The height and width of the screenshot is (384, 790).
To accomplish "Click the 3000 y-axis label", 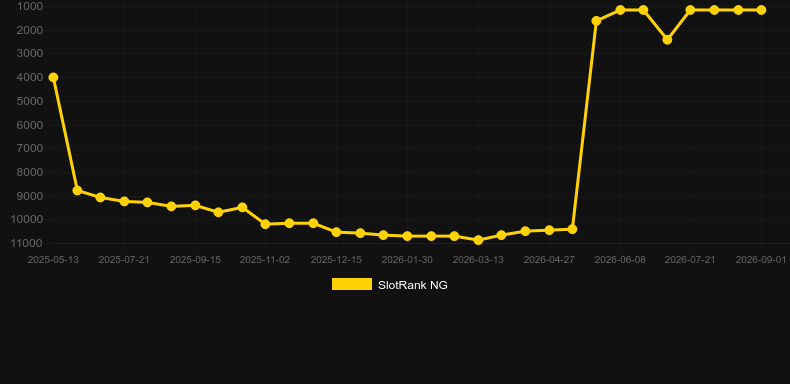I will tap(30, 53).
